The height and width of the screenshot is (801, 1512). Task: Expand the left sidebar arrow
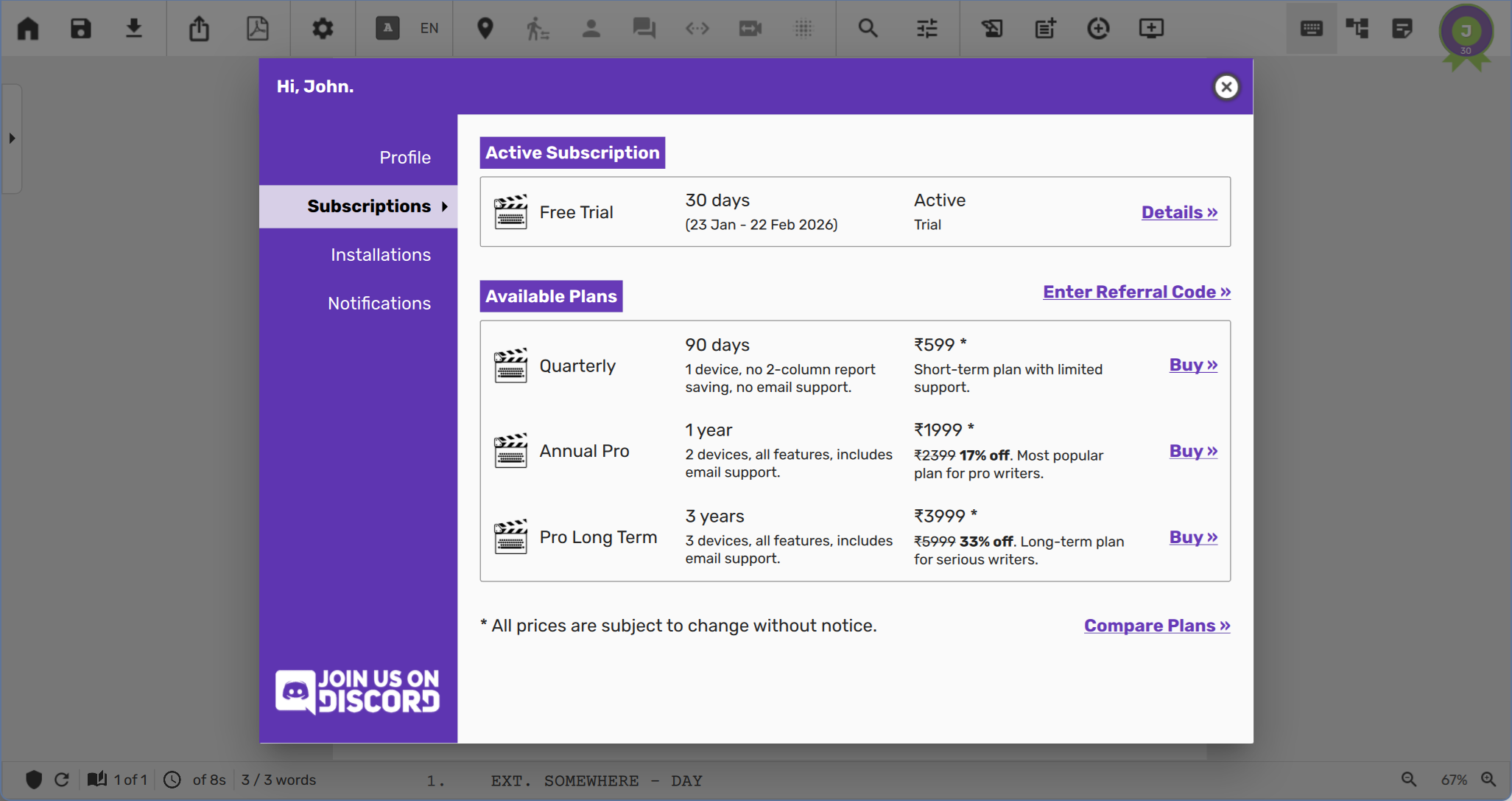click(x=12, y=137)
